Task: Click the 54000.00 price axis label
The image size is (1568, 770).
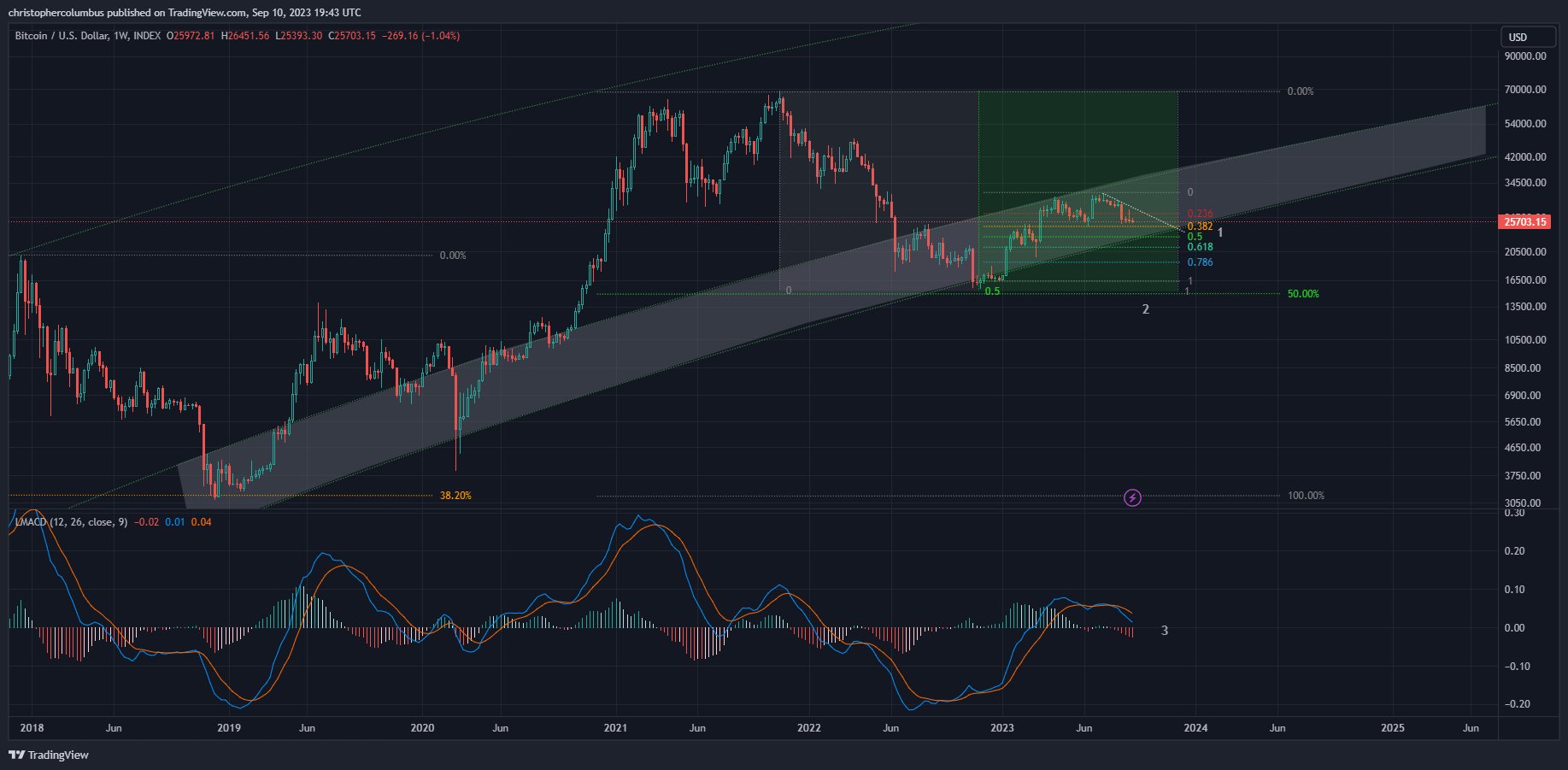Action: 1525,124
